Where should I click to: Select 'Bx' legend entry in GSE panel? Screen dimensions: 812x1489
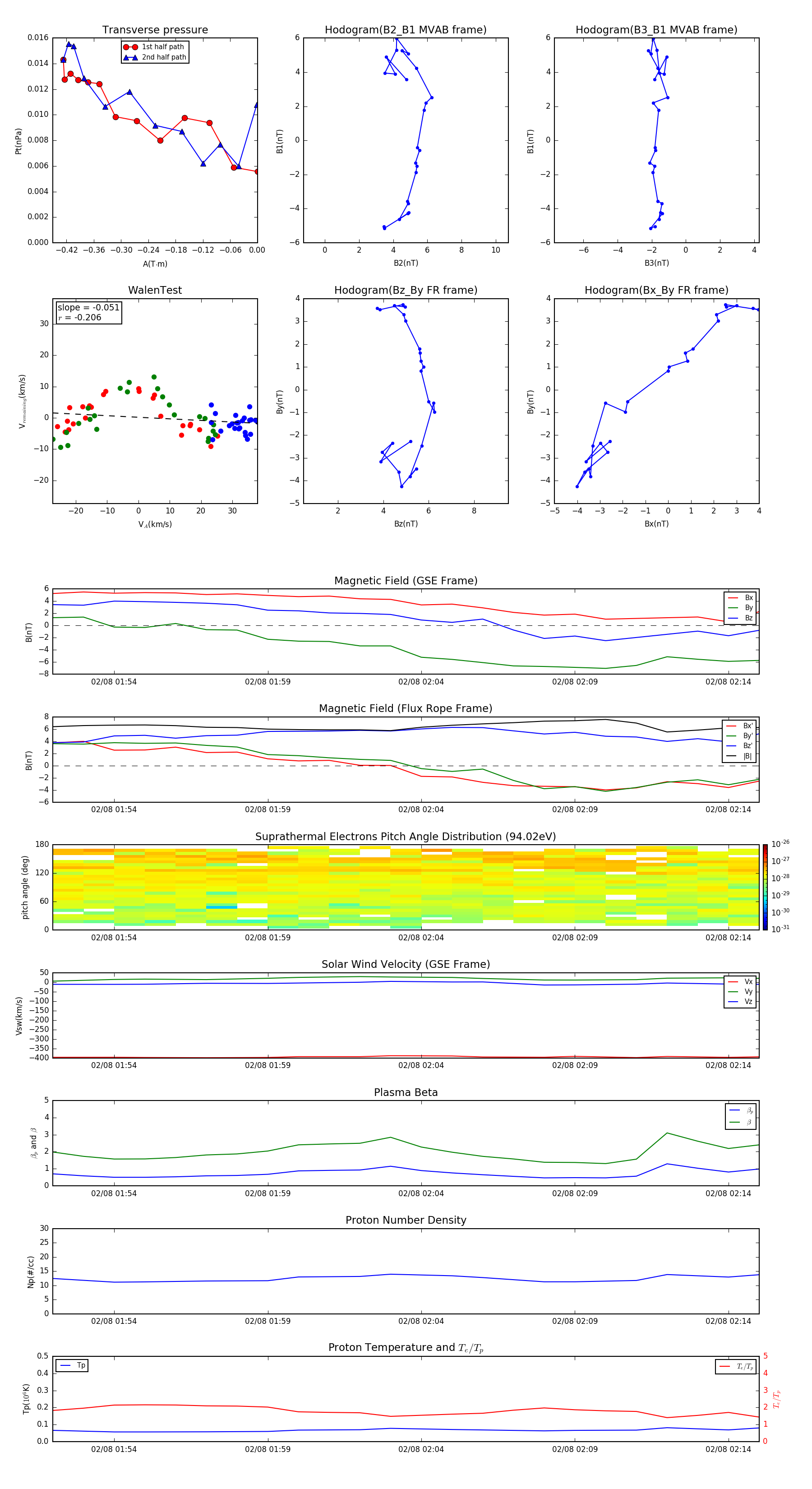(x=740, y=598)
